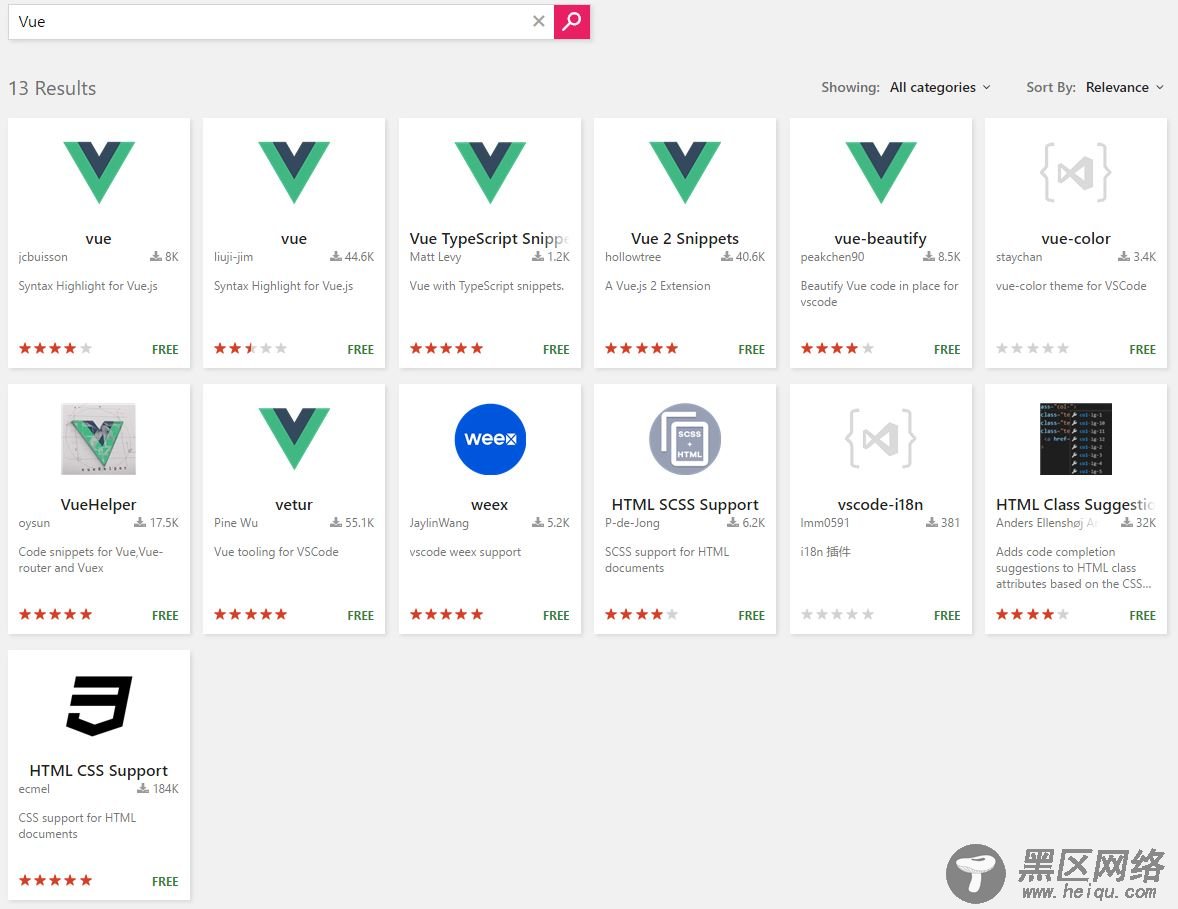This screenshot has height=909, width=1178.
Task: Click description 'vscode weex support'
Action: pos(465,552)
